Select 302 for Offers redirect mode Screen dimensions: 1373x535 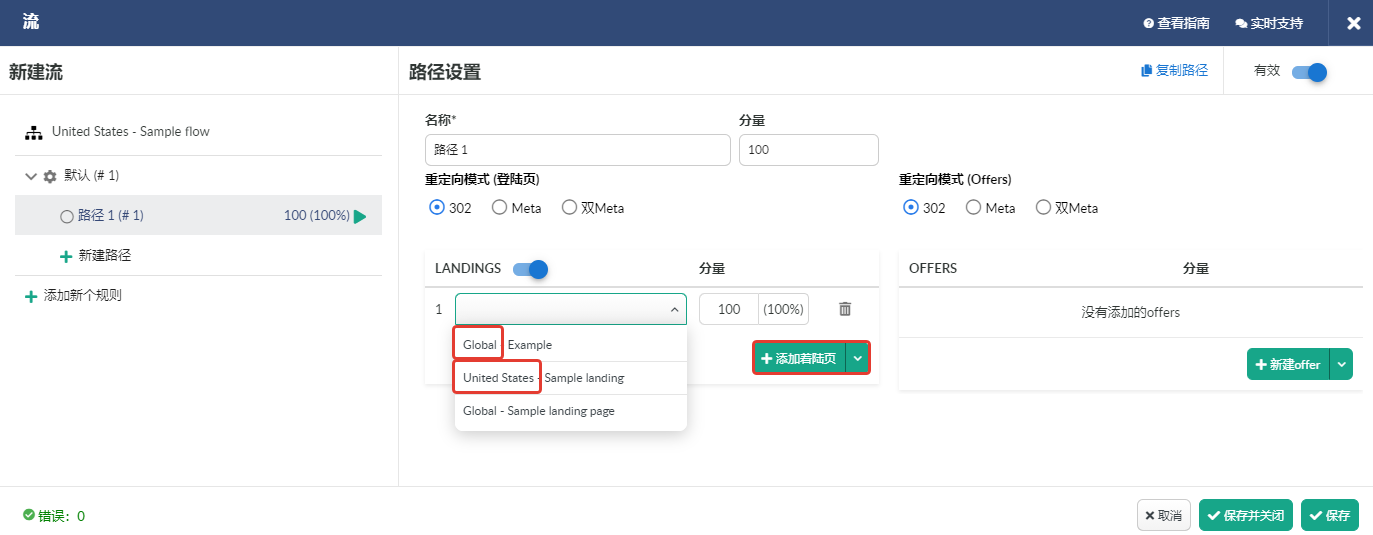click(x=910, y=208)
